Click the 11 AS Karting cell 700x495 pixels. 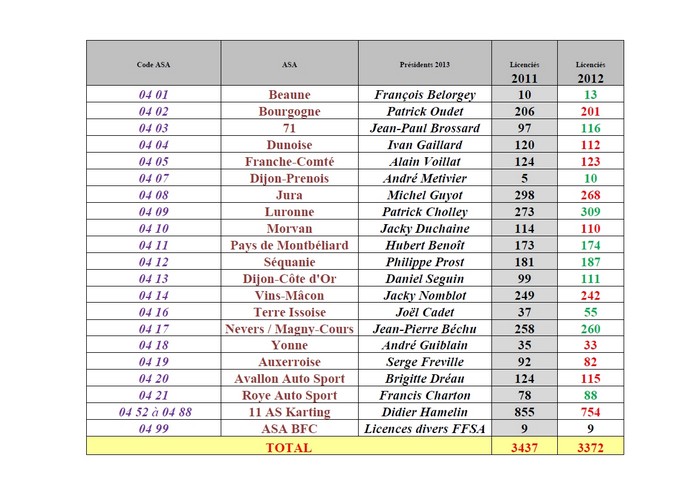289,412
